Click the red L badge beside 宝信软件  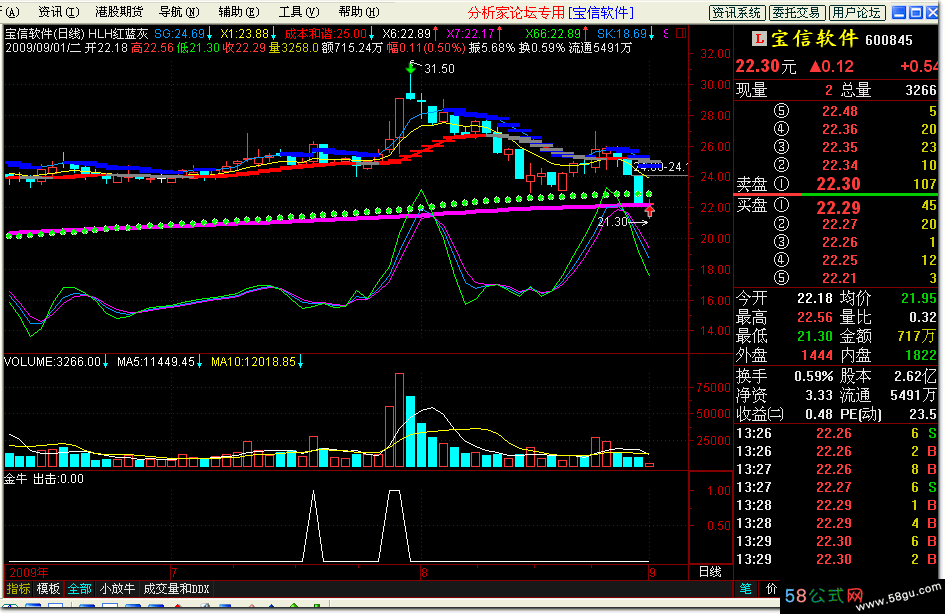(759, 39)
